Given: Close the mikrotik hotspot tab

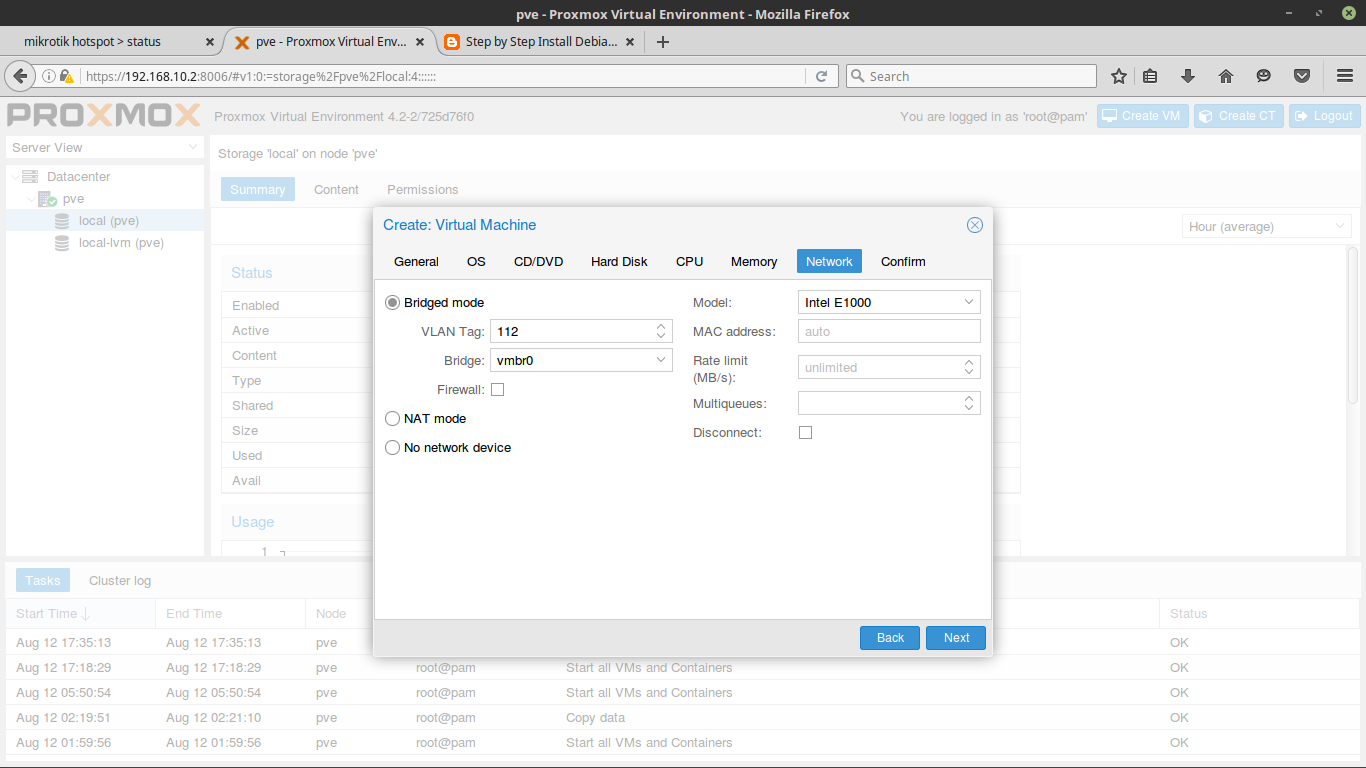Looking at the screenshot, I should 210,42.
